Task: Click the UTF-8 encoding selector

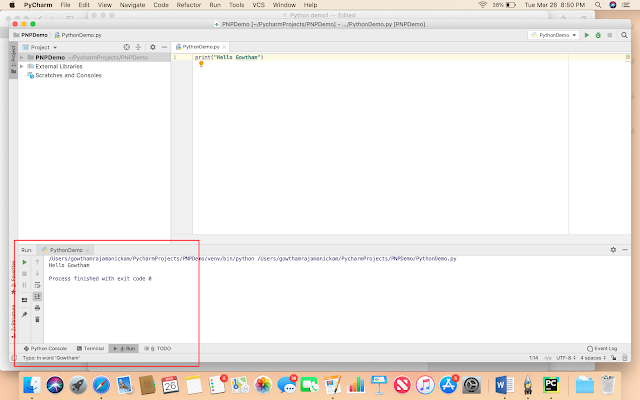Action: pos(566,358)
